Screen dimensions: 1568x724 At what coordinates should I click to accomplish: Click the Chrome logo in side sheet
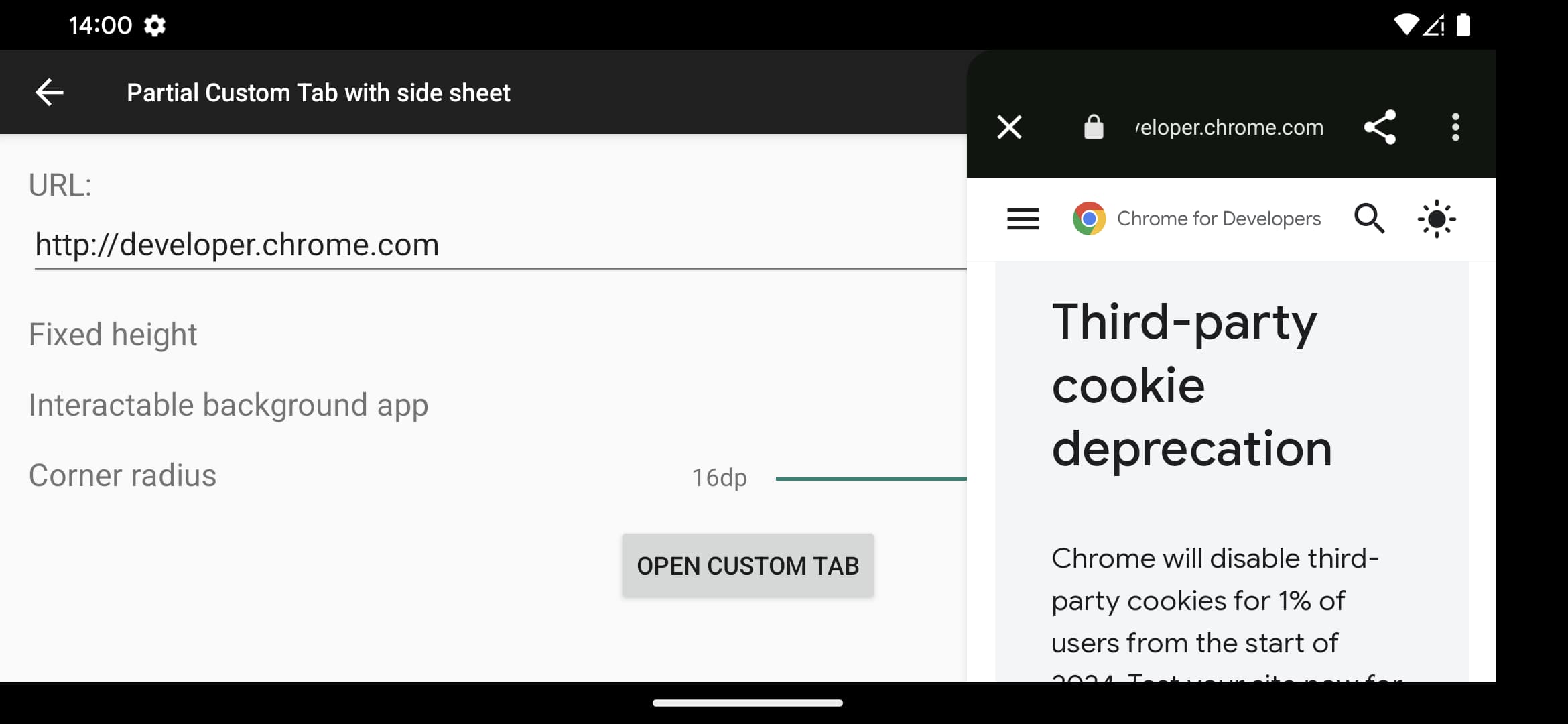[1088, 219]
